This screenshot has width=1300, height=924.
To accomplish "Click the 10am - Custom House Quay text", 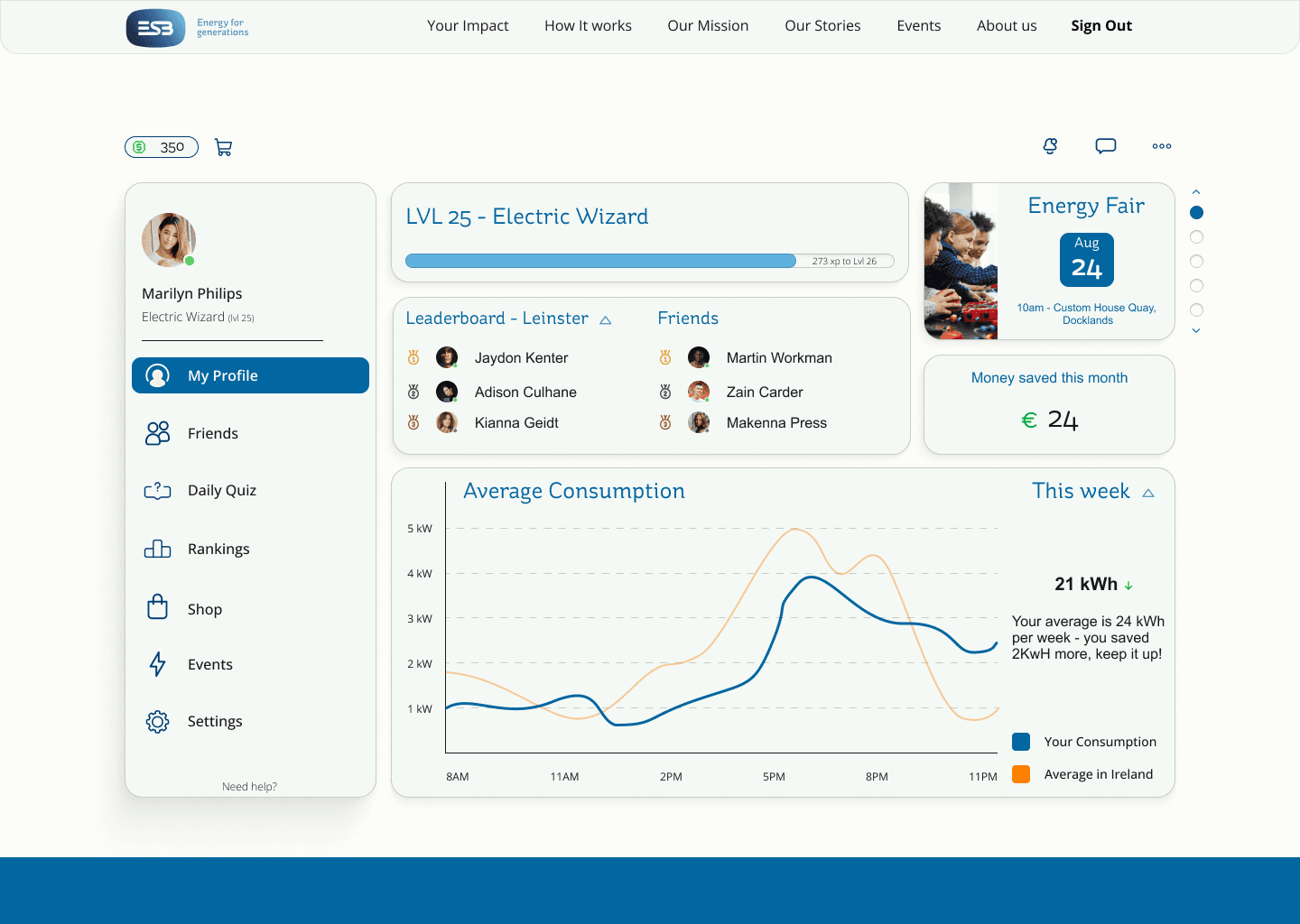I will pyautogui.click(x=1087, y=314).
